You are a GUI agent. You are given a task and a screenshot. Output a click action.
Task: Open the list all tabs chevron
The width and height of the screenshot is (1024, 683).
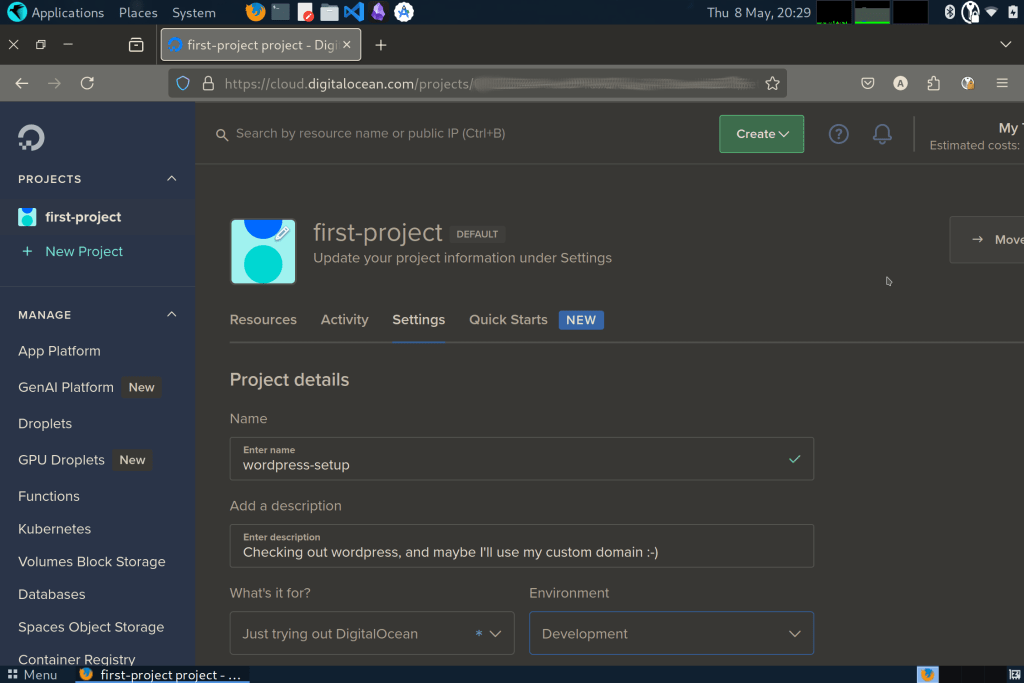point(1005,44)
